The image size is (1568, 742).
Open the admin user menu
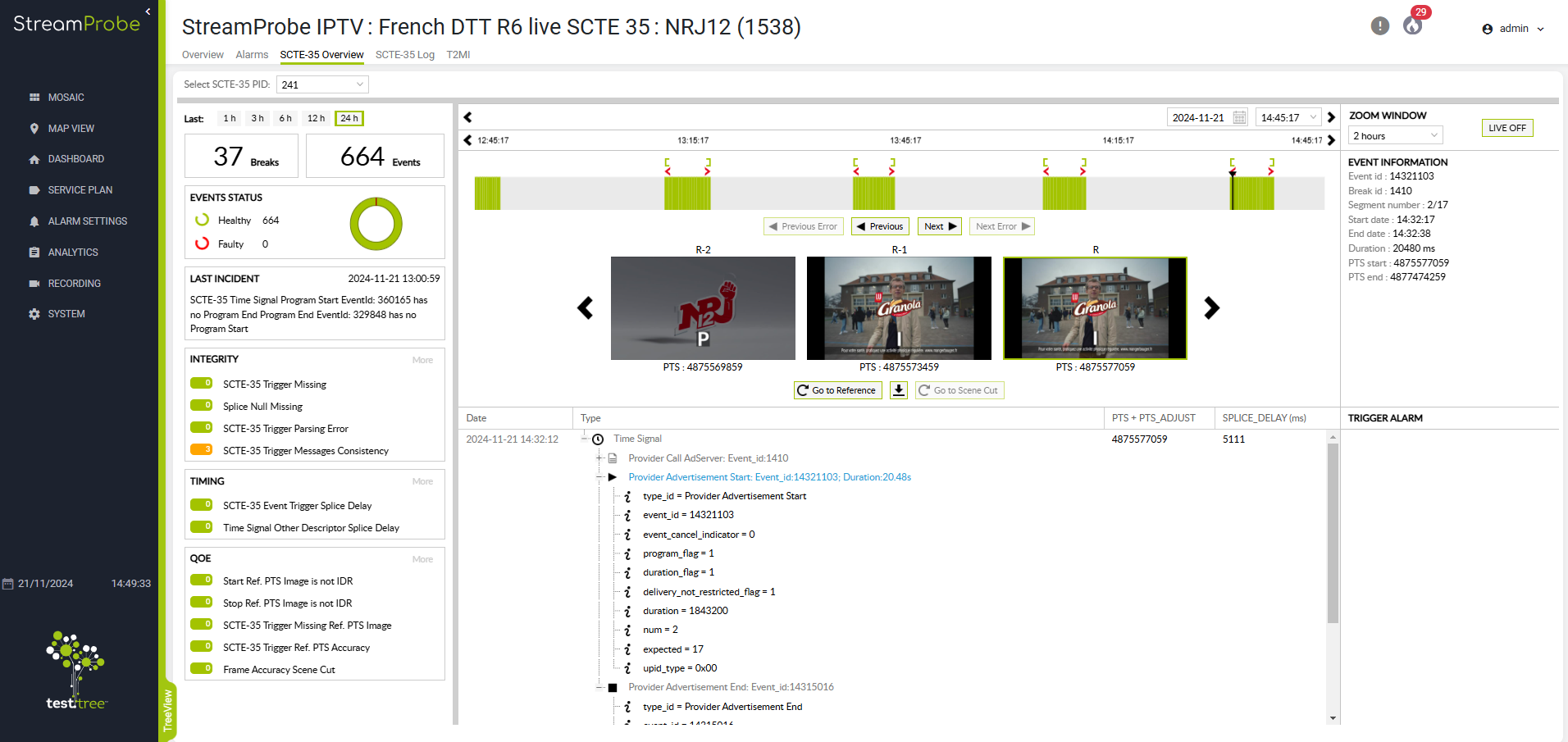pyautogui.click(x=1513, y=29)
